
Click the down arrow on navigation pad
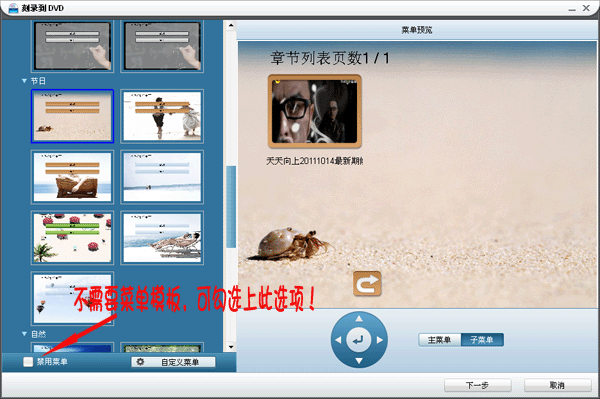tap(359, 361)
